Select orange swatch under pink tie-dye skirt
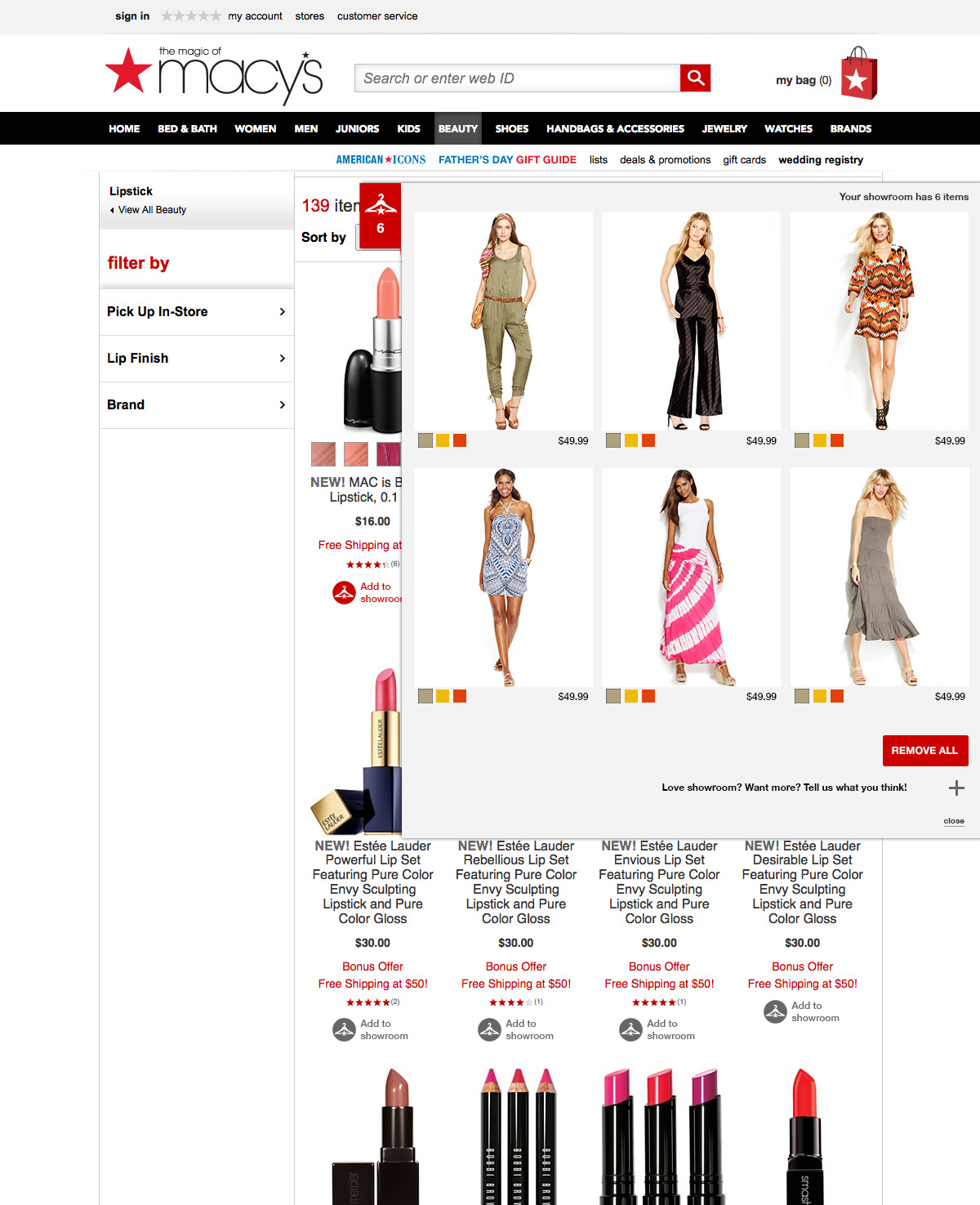This screenshot has width=980, height=1205. coord(648,696)
